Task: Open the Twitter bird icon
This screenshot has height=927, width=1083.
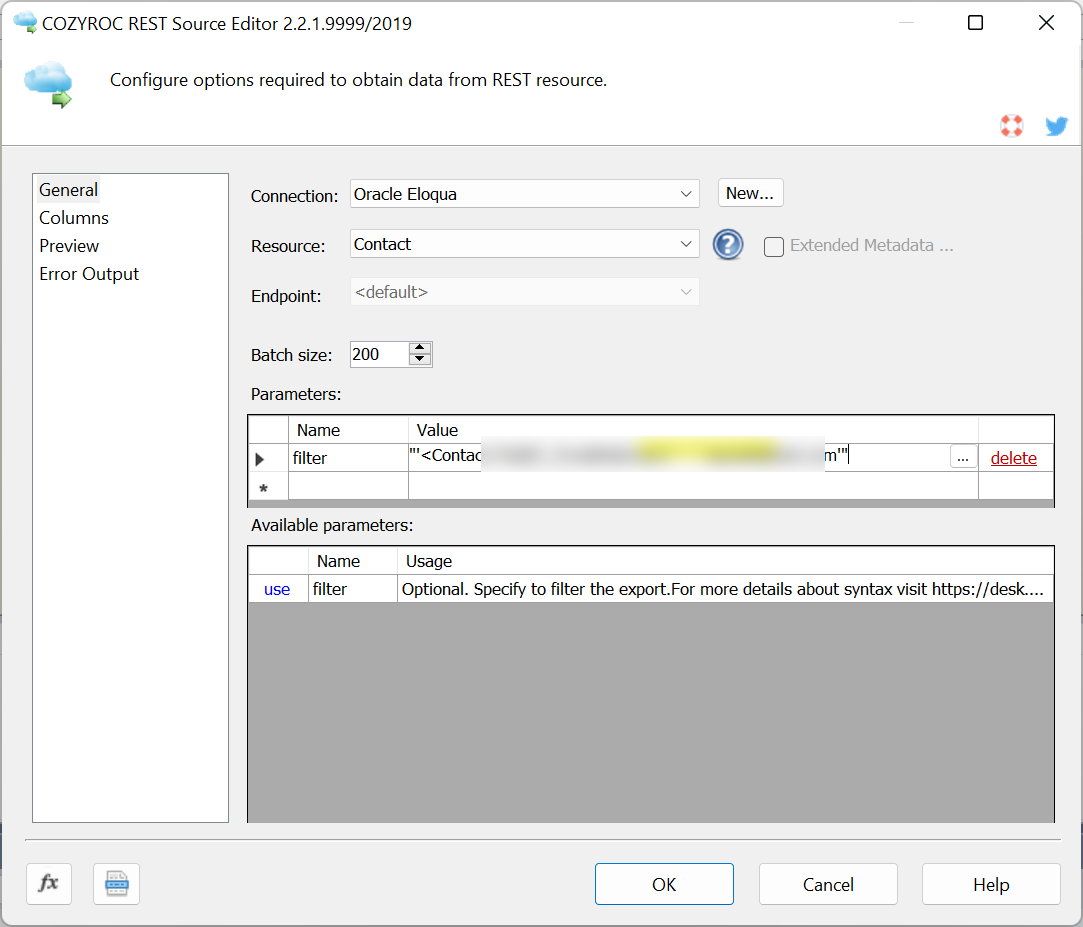Action: tap(1056, 126)
